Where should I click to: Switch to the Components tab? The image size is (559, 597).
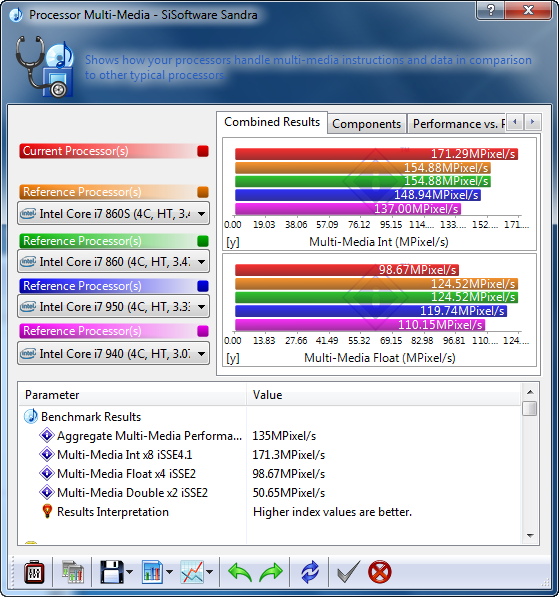coord(366,124)
